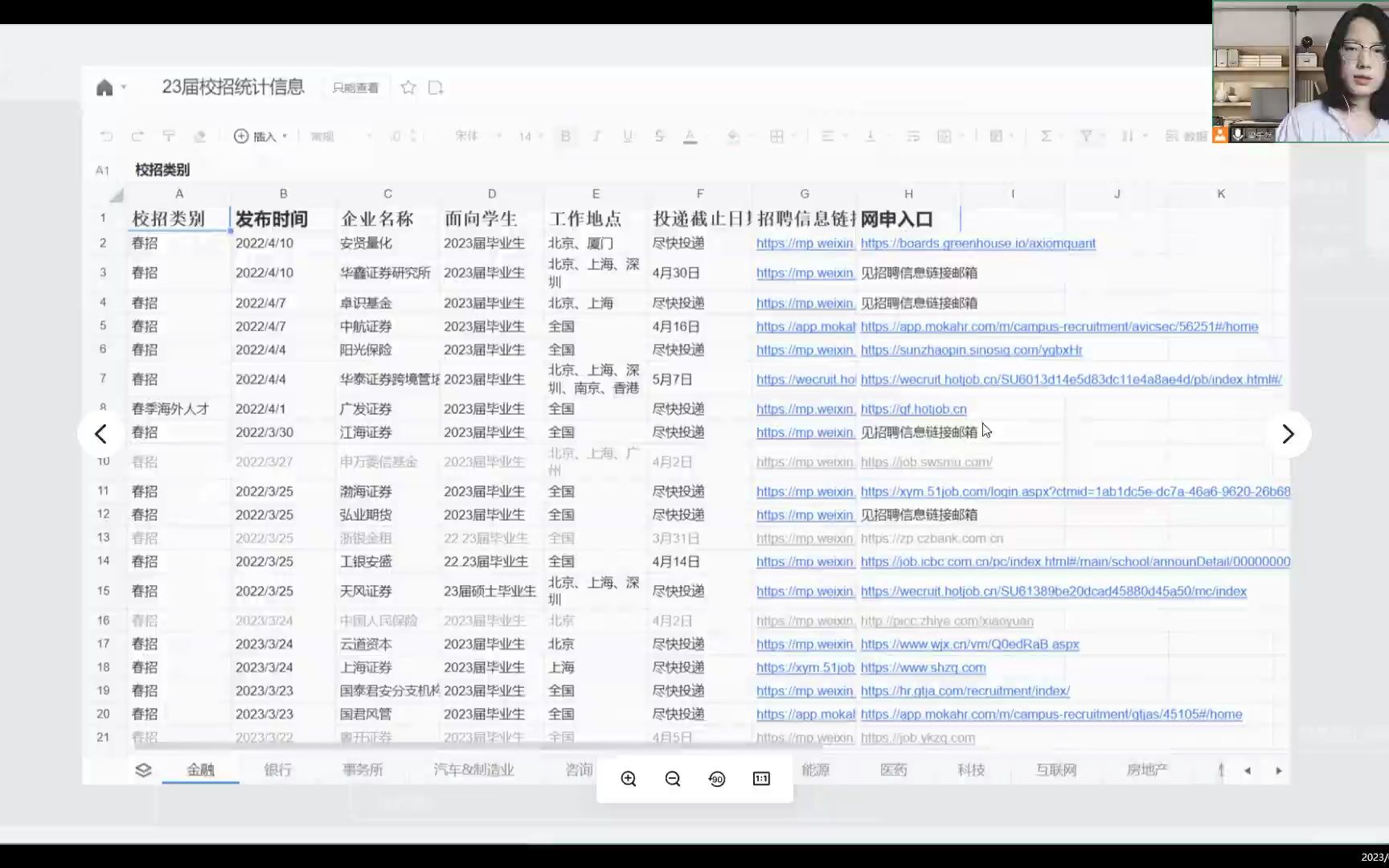The height and width of the screenshot is (868, 1389).
Task: Click the redo arrow
Action: tap(137, 137)
